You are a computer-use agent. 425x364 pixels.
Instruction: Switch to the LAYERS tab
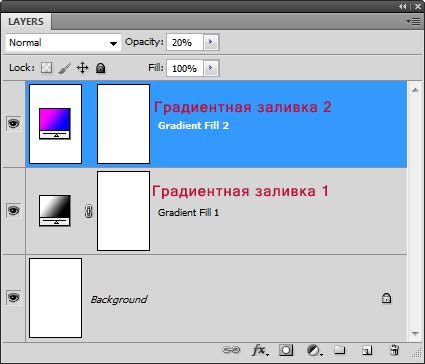tap(26, 22)
